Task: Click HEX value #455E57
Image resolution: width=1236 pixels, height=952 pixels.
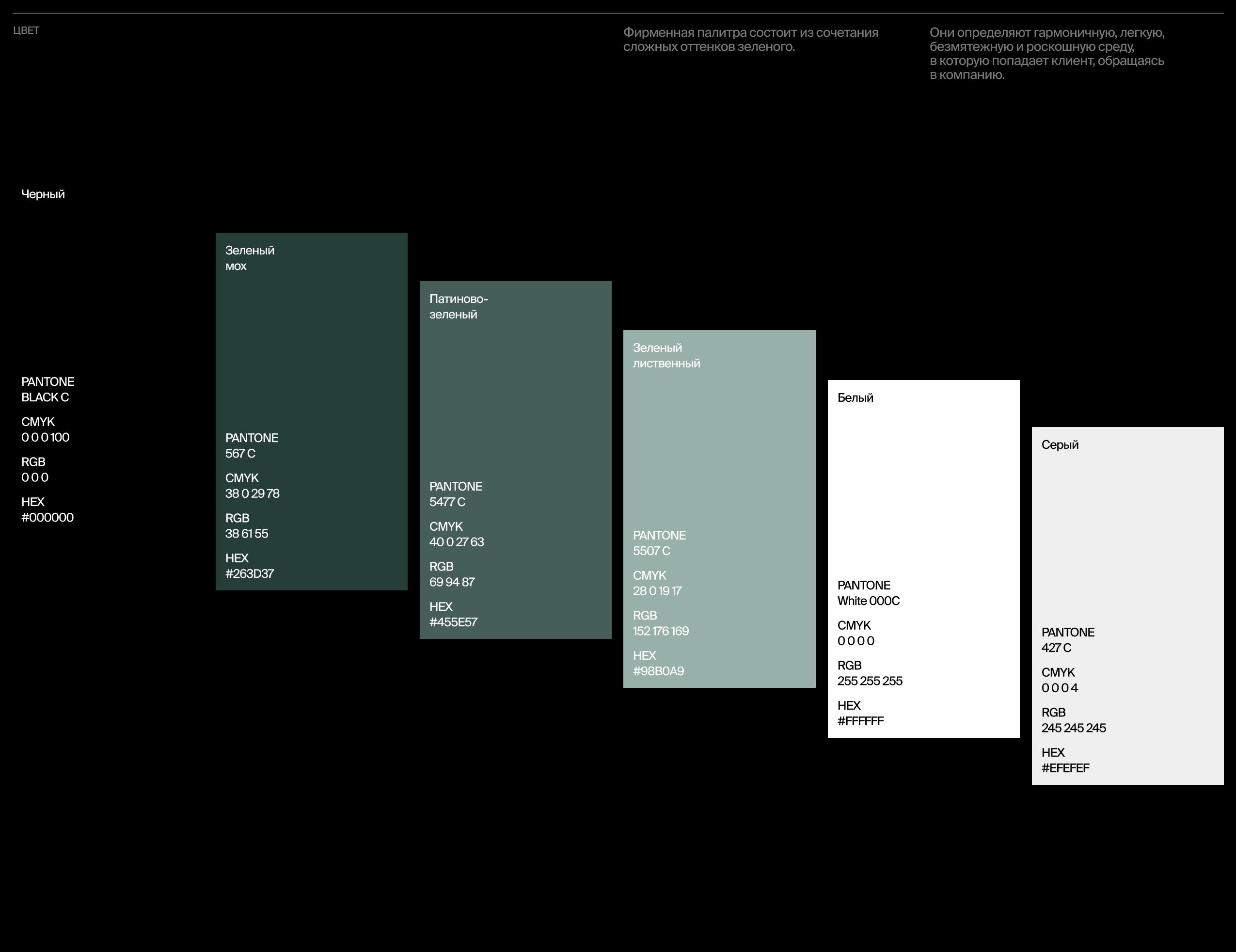Action: pyautogui.click(x=453, y=622)
